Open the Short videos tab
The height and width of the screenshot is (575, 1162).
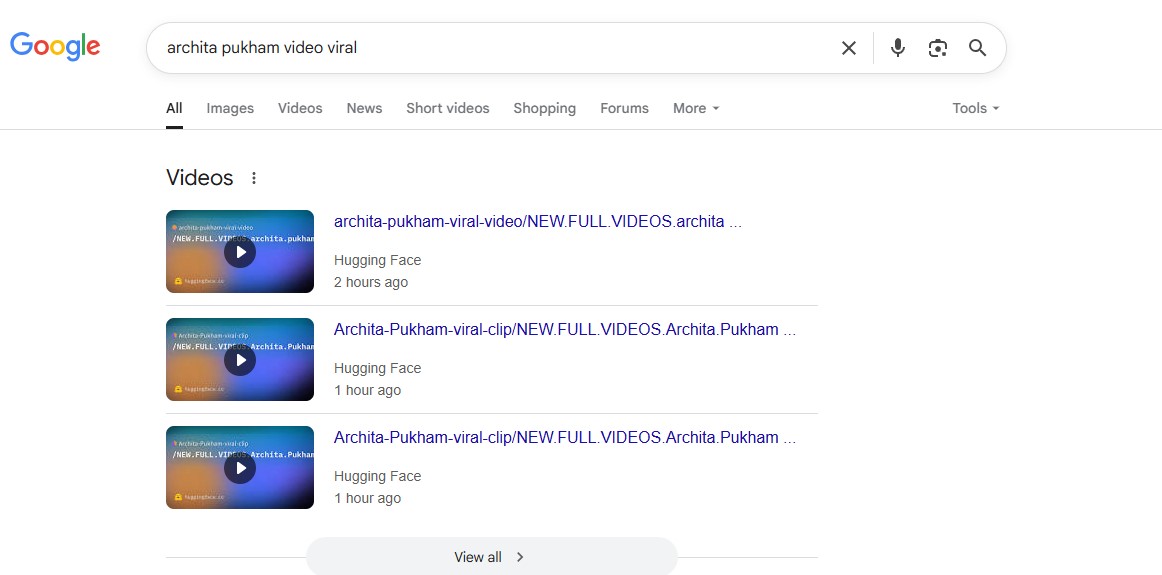coord(448,108)
